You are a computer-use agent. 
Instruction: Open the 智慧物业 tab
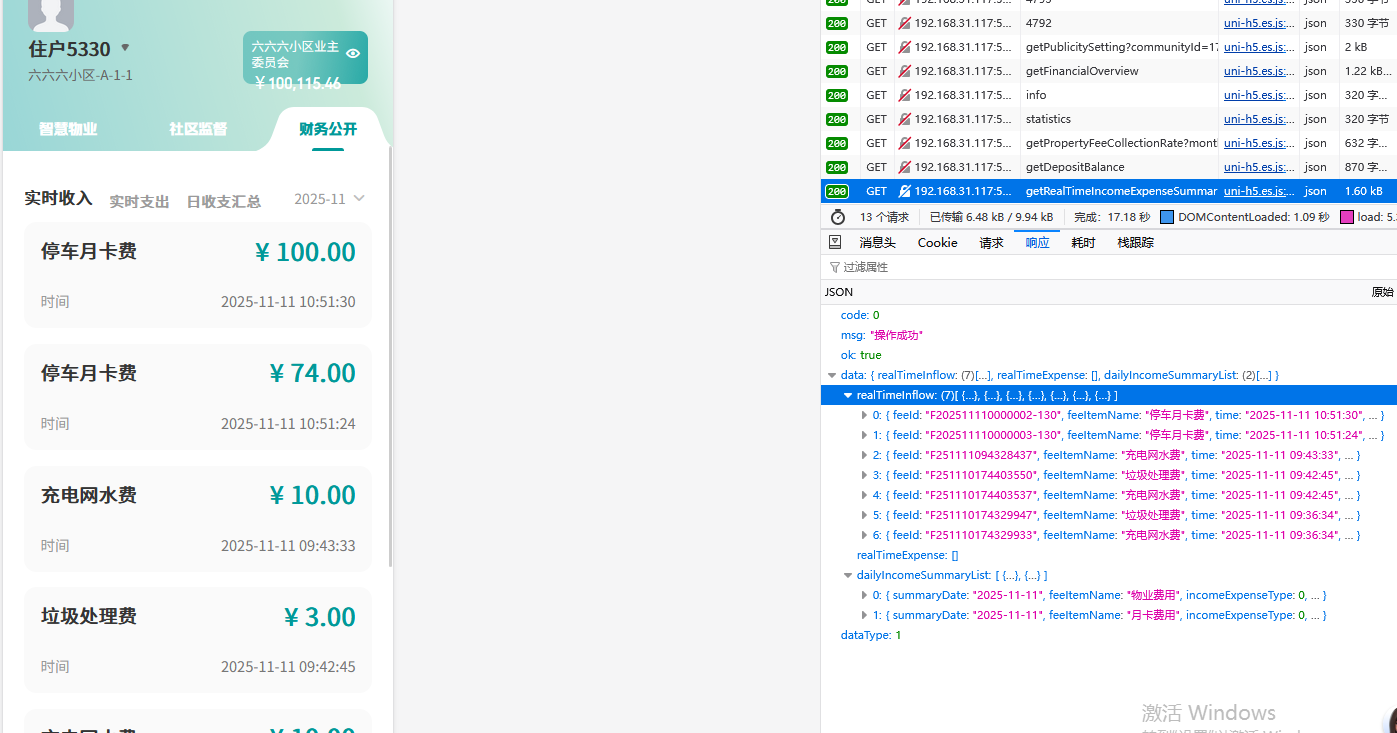point(67,129)
